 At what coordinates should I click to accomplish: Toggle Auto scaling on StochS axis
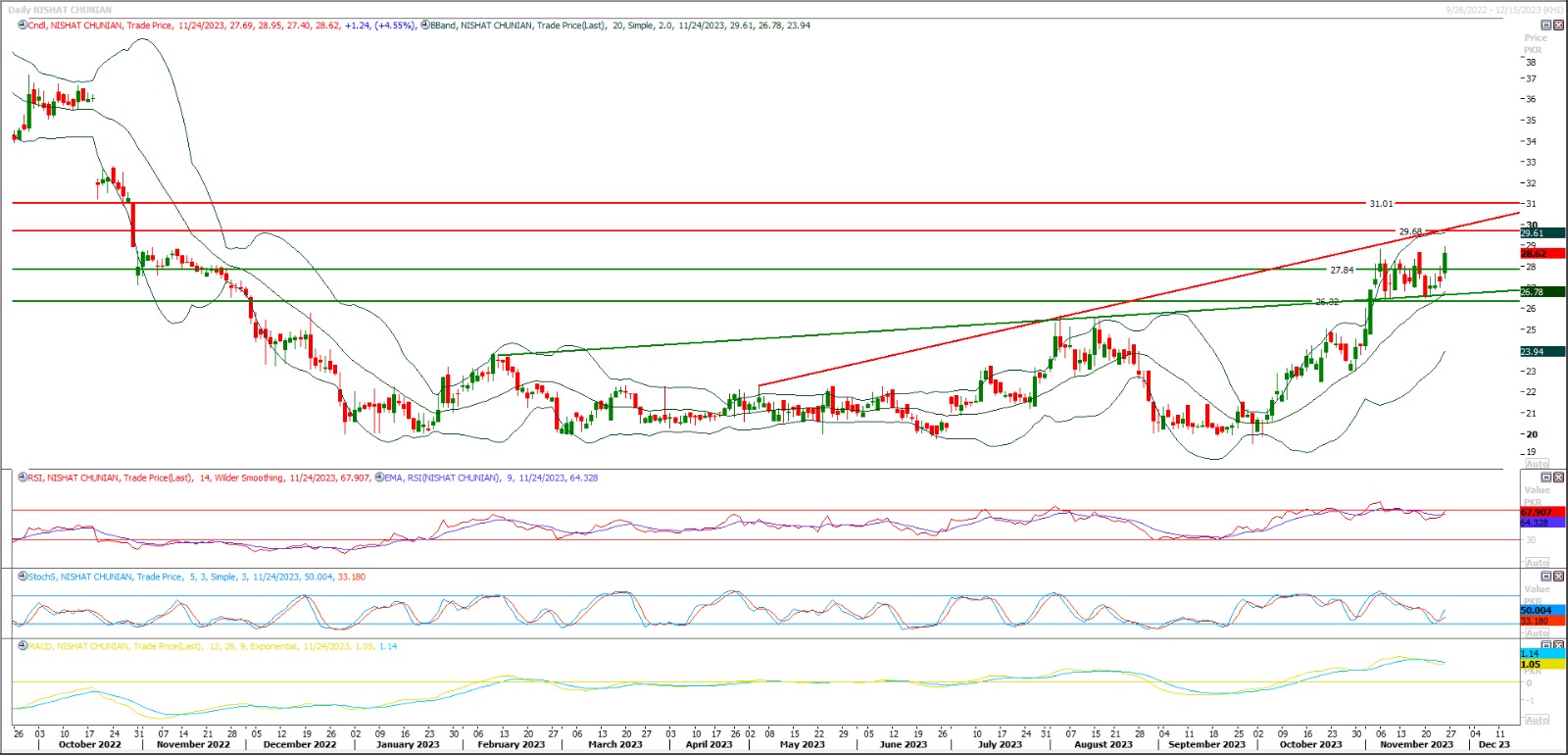coord(1537,633)
